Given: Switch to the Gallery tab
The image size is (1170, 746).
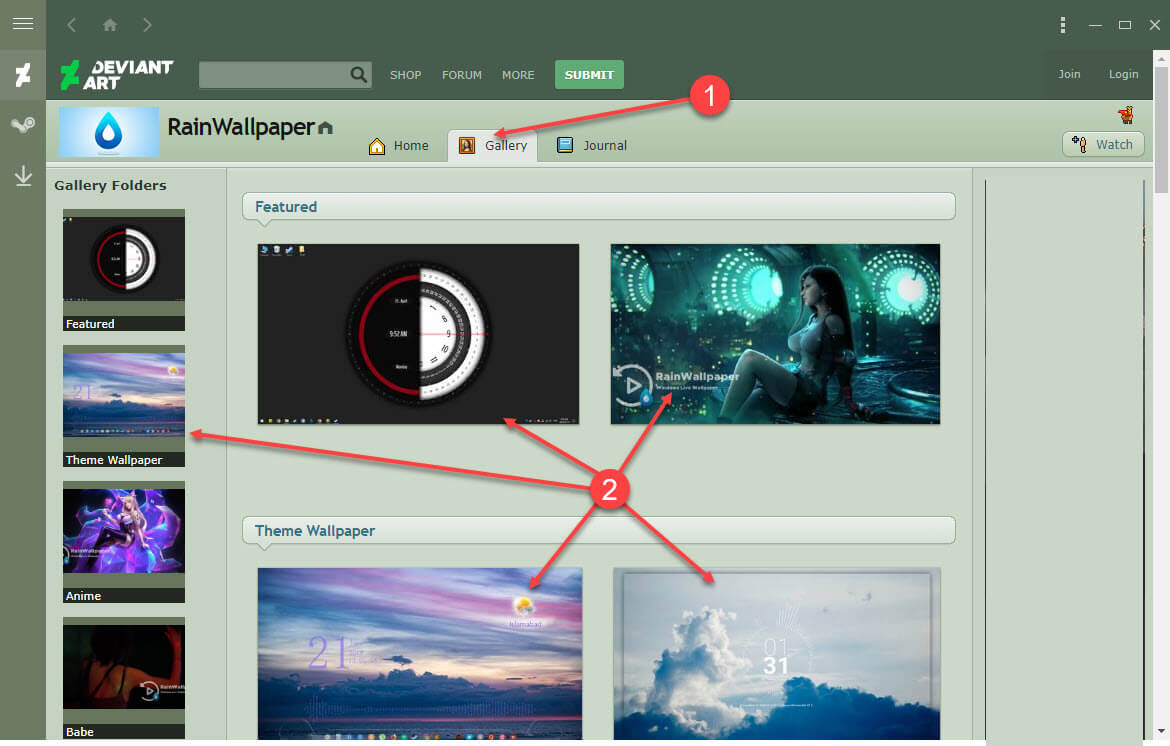Looking at the screenshot, I should coord(492,145).
